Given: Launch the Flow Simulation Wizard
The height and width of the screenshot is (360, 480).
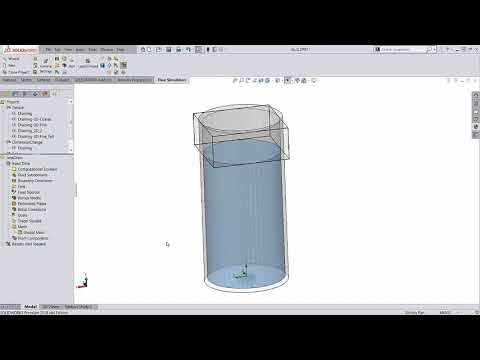Looking at the screenshot, I should coord(11,59).
